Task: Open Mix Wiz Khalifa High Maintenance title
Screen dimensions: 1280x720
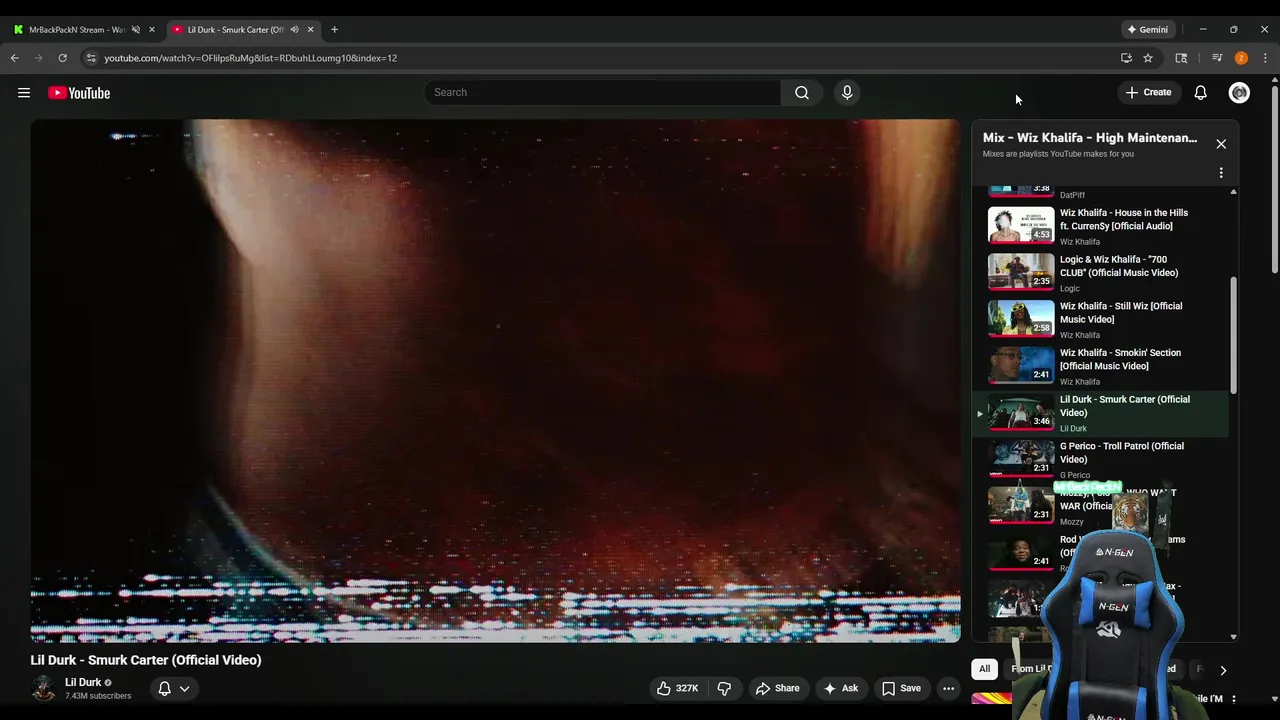Action: click(x=1090, y=138)
